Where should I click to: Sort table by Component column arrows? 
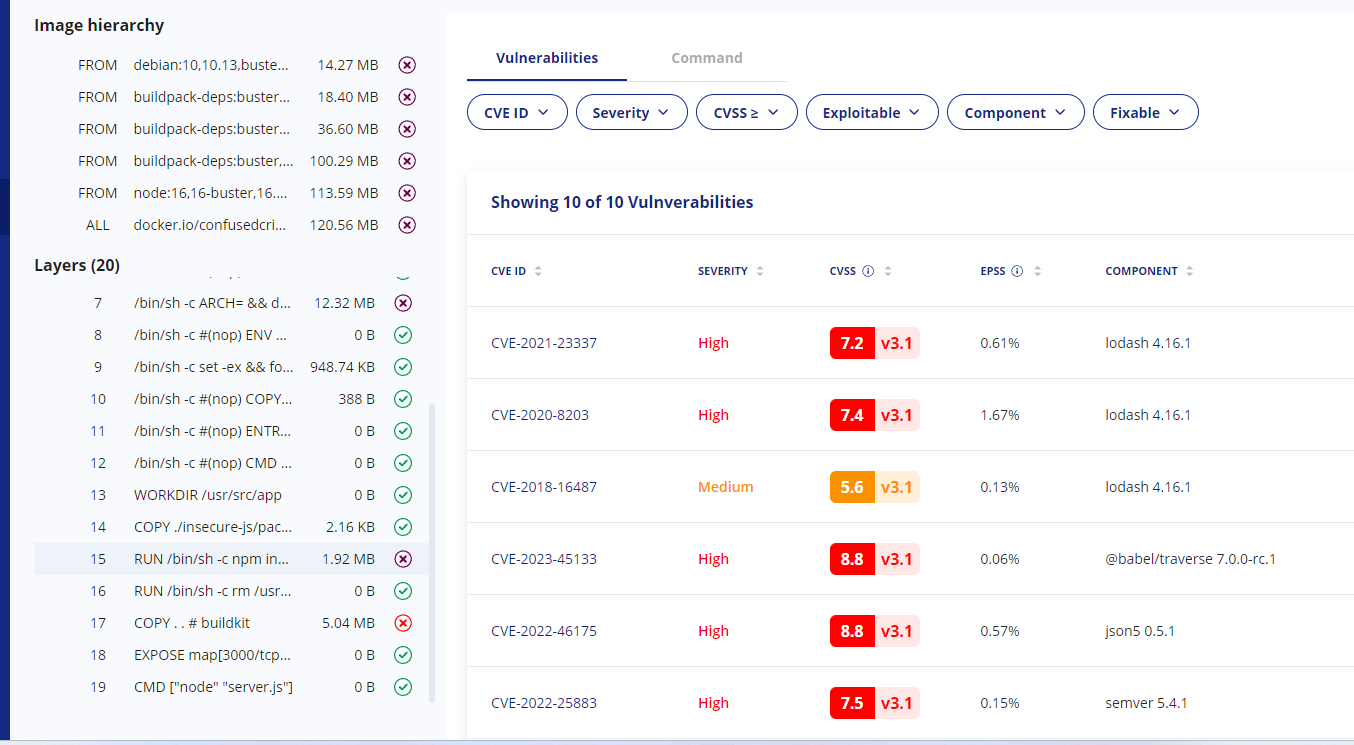tap(1189, 271)
